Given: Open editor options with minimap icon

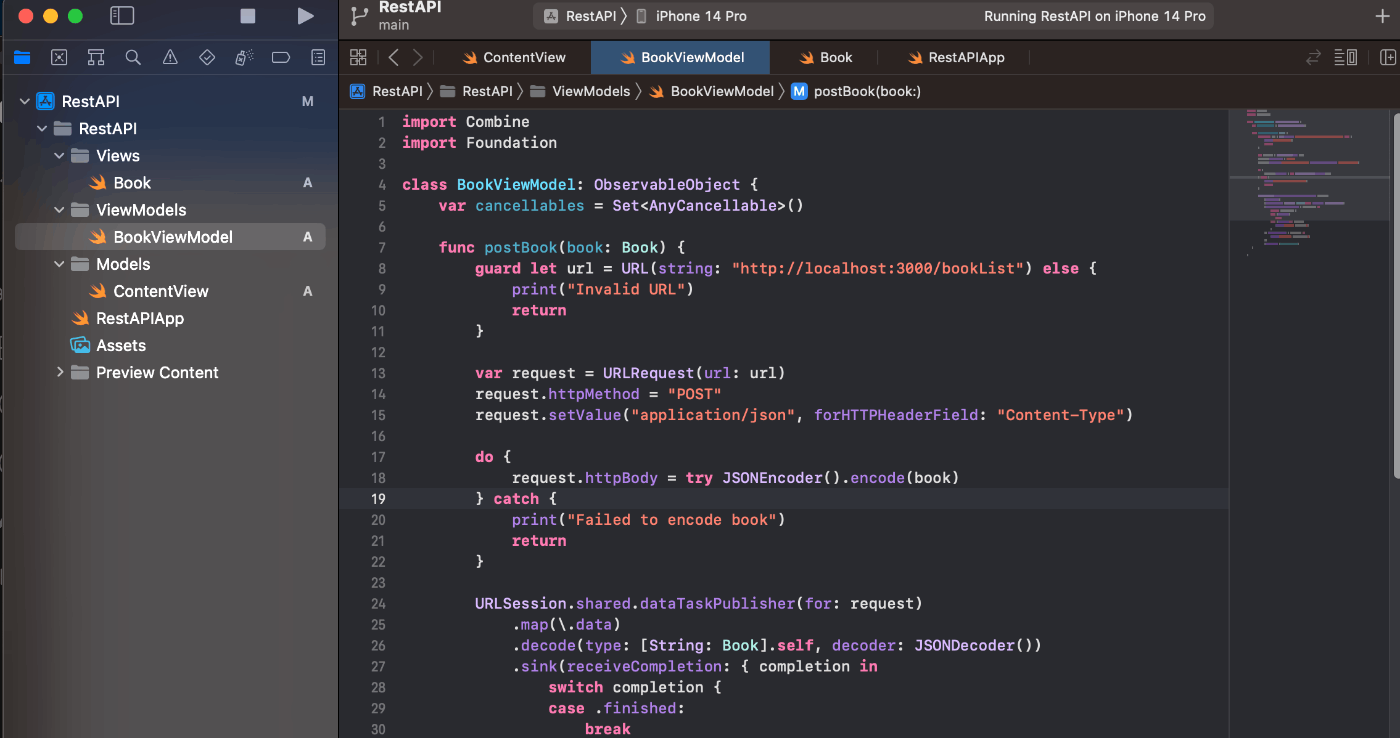Looking at the screenshot, I should (x=1346, y=57).
